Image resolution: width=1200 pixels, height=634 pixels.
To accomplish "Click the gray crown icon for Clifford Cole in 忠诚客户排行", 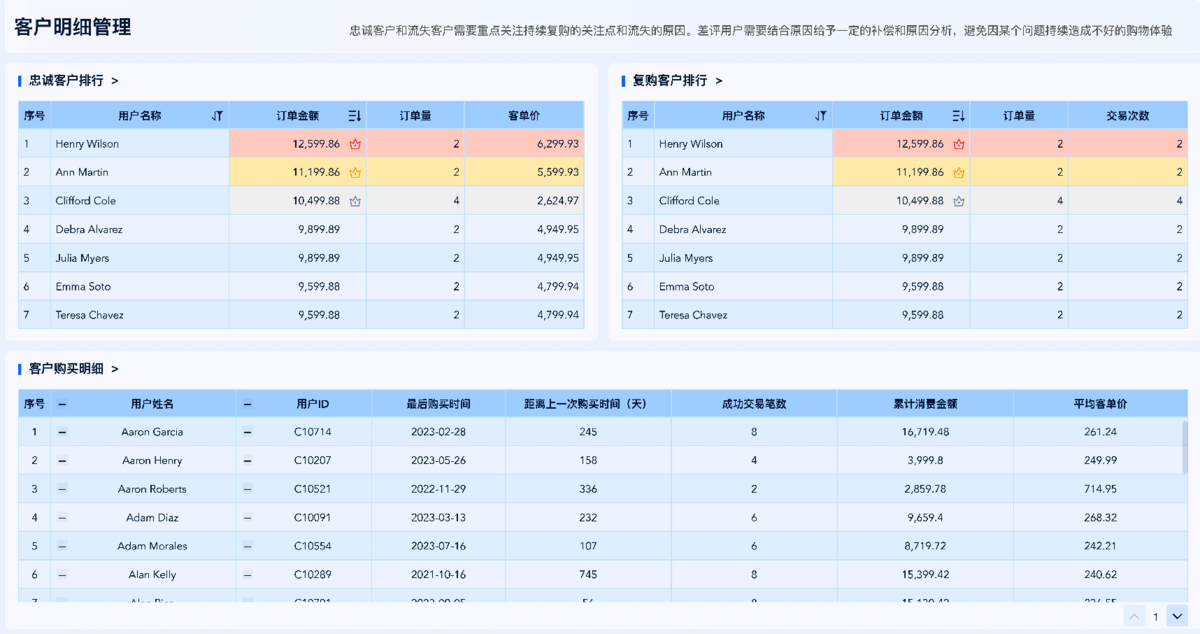I will point(355,201).
